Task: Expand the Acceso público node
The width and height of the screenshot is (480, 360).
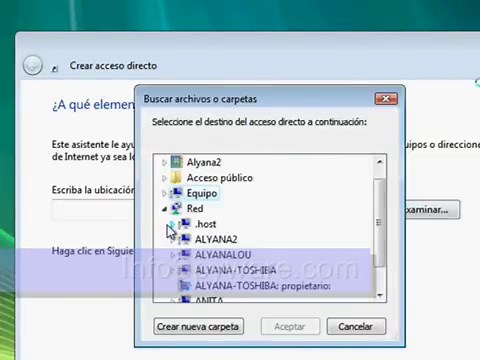Action: 164,178
